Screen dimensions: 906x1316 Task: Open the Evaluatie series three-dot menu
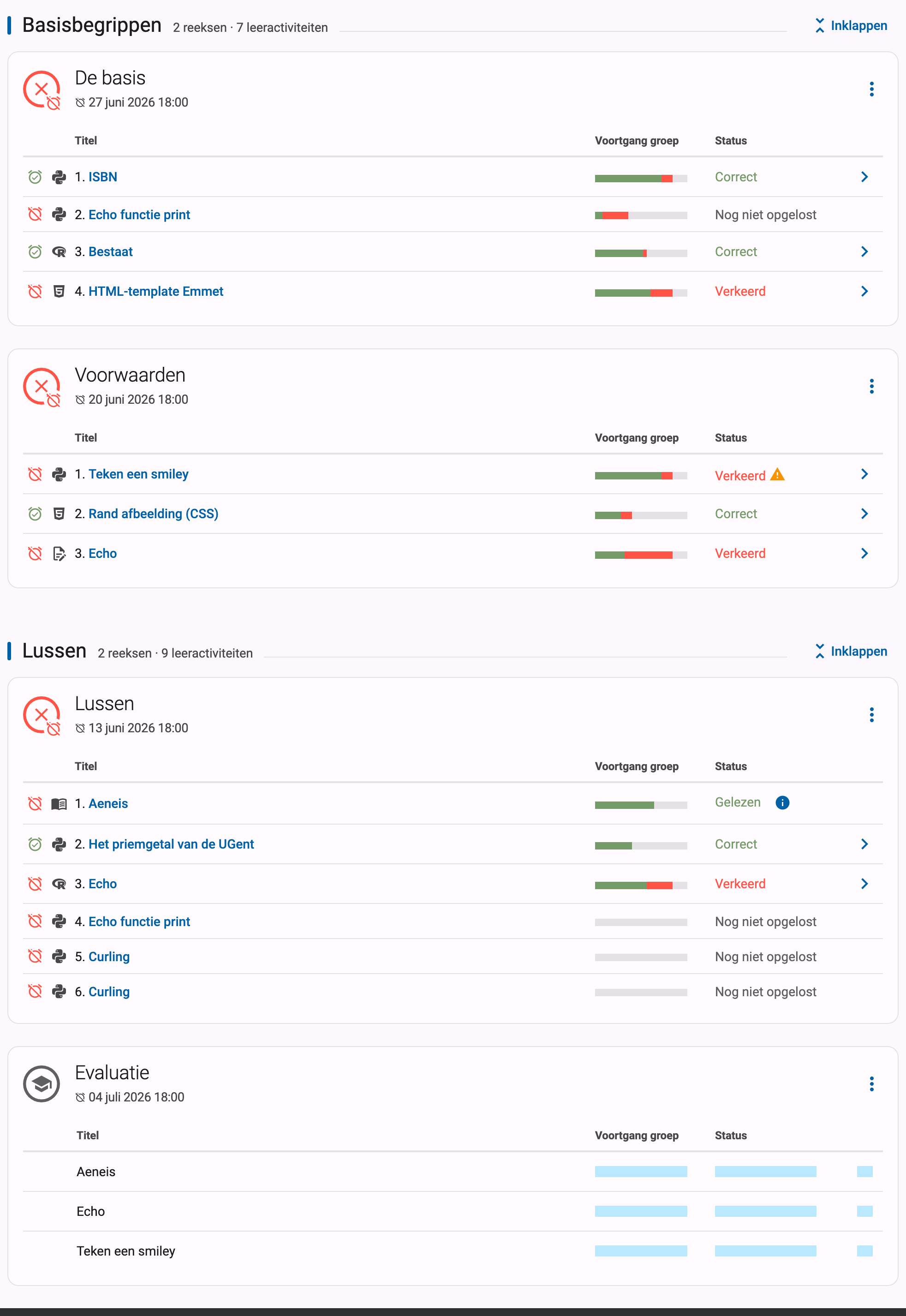coord(871,1084)
